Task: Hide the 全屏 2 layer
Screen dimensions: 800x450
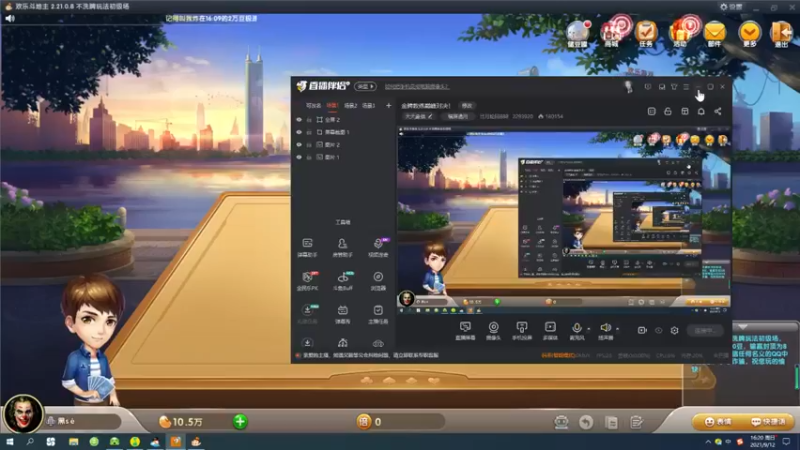Action: (299, 119)
